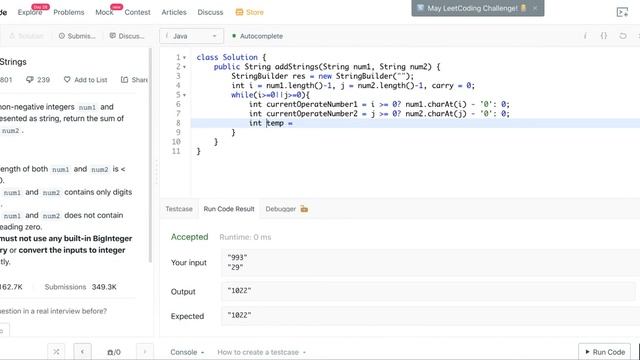Reset code with the circular arrow icon

(622, 36)
